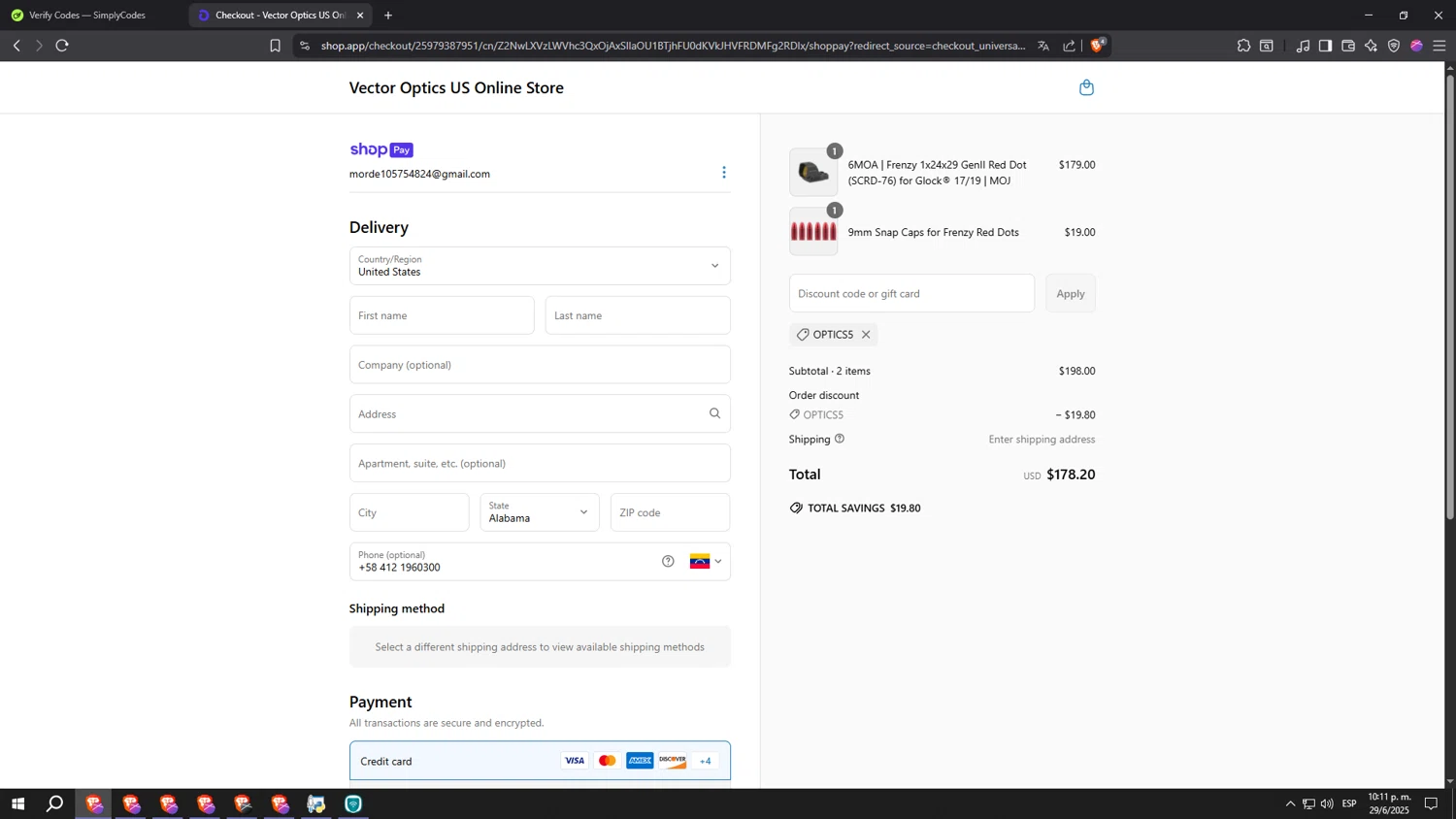Open the music playlist icon in toolbar
The image size is (1456, 819).
point(1303,46)
